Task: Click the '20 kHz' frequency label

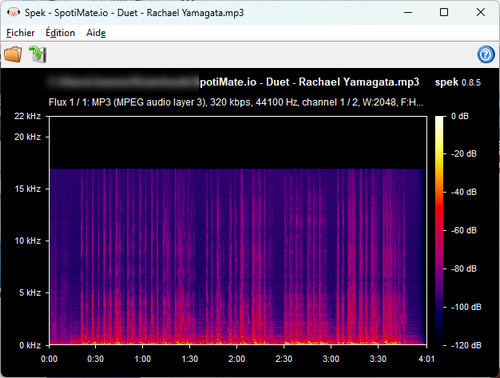Action: (x=27, y=137)
